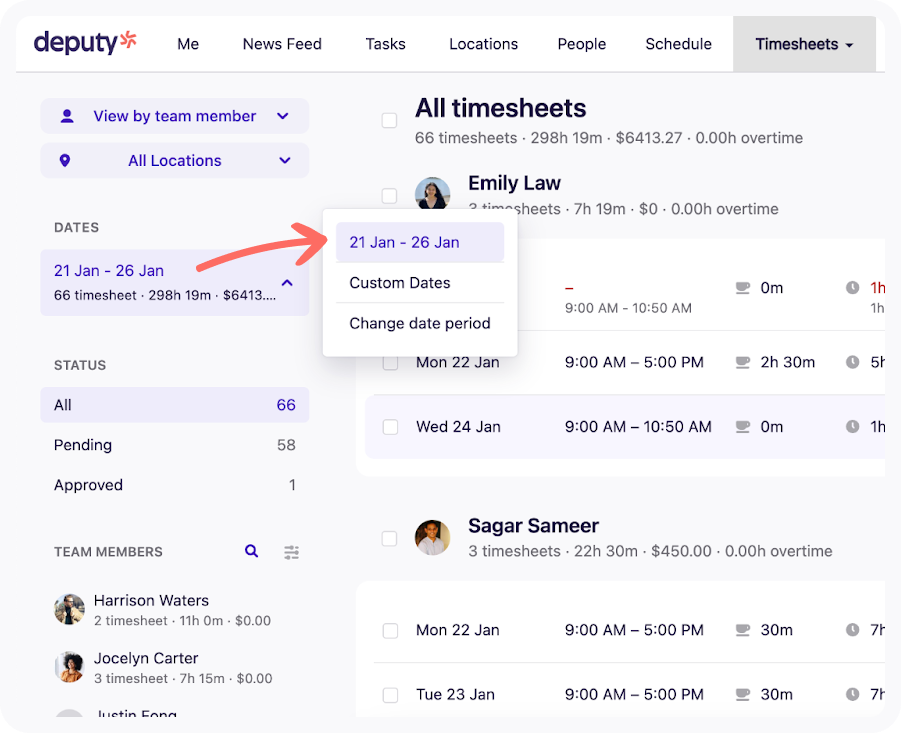Expand the Timesheets navigation dropdown
Screen dimensions: 901x733
click(x=849, y=44)
